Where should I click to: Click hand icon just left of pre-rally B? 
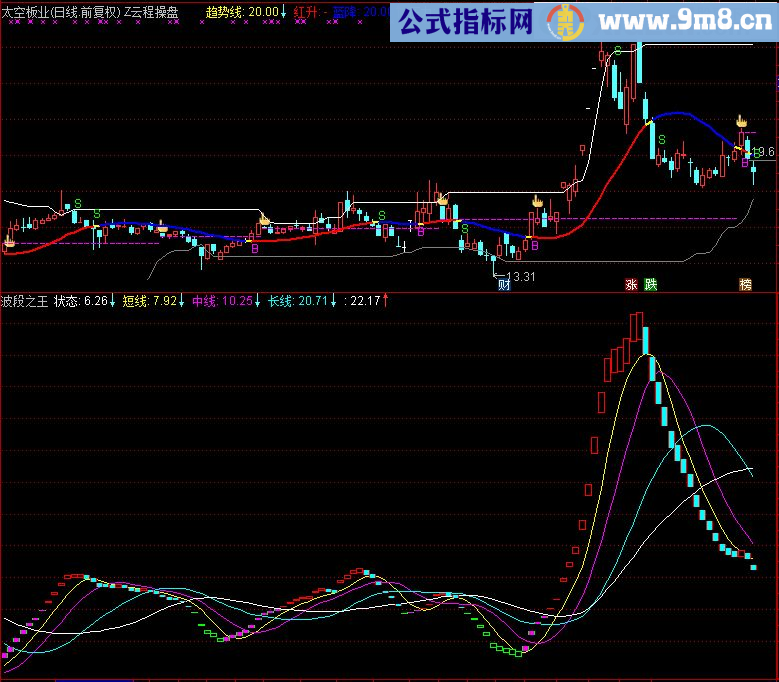(x=537, y=201)
